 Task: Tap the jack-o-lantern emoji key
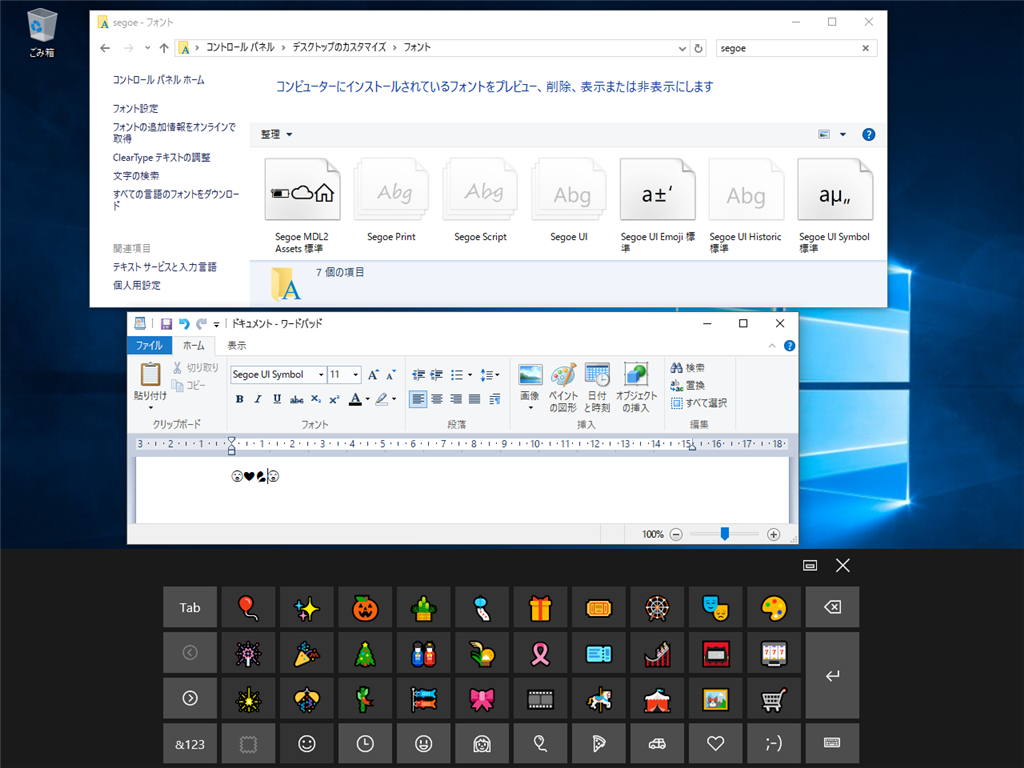[365, 607]
